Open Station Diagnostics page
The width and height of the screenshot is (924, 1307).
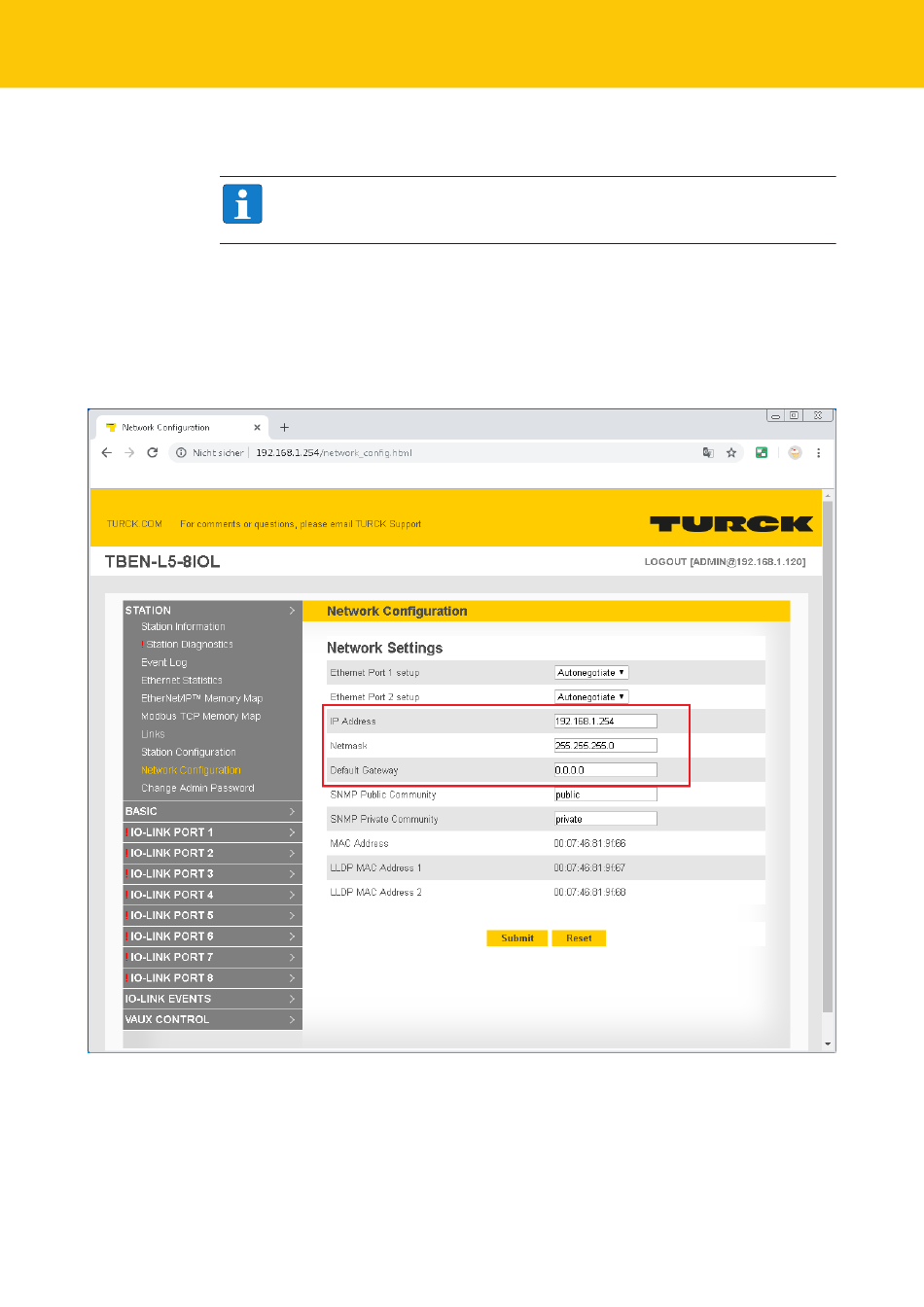pyautogui.click(x=190, y=645)
